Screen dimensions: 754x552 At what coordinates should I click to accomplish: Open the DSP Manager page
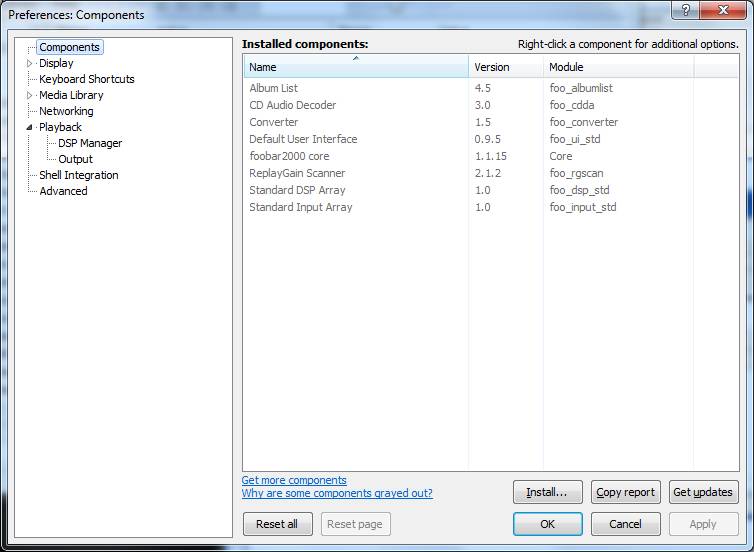pos(90,143)
